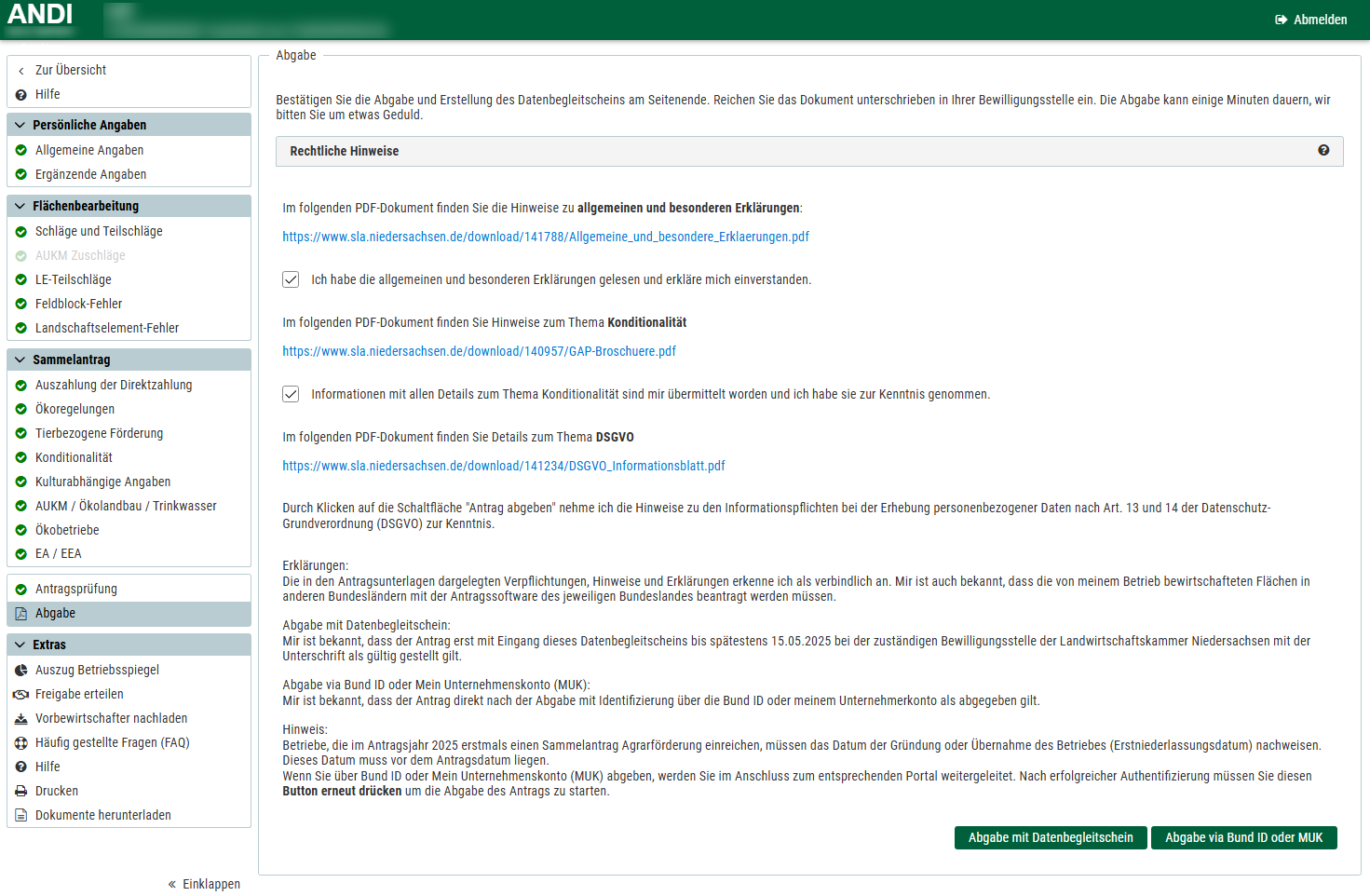The image size is (1370, 896).
Task: Click the Freigabe erteilen handshake icon
Action: tap(21, 695)
